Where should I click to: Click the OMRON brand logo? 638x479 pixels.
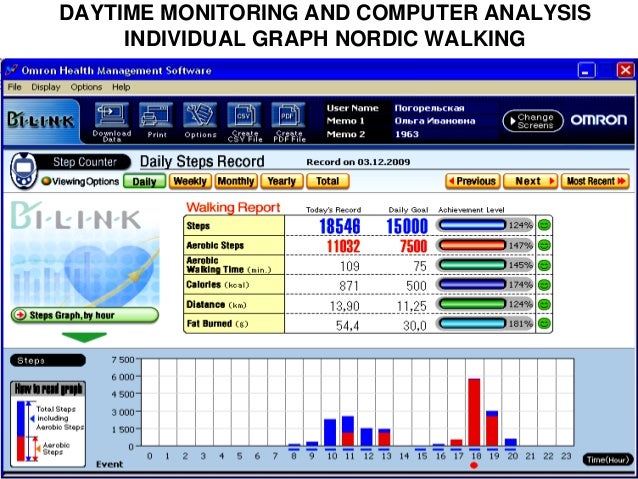(x=599, y=120)
